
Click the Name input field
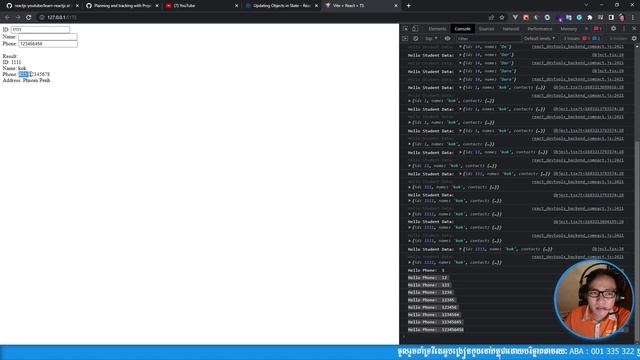(48, 37)
